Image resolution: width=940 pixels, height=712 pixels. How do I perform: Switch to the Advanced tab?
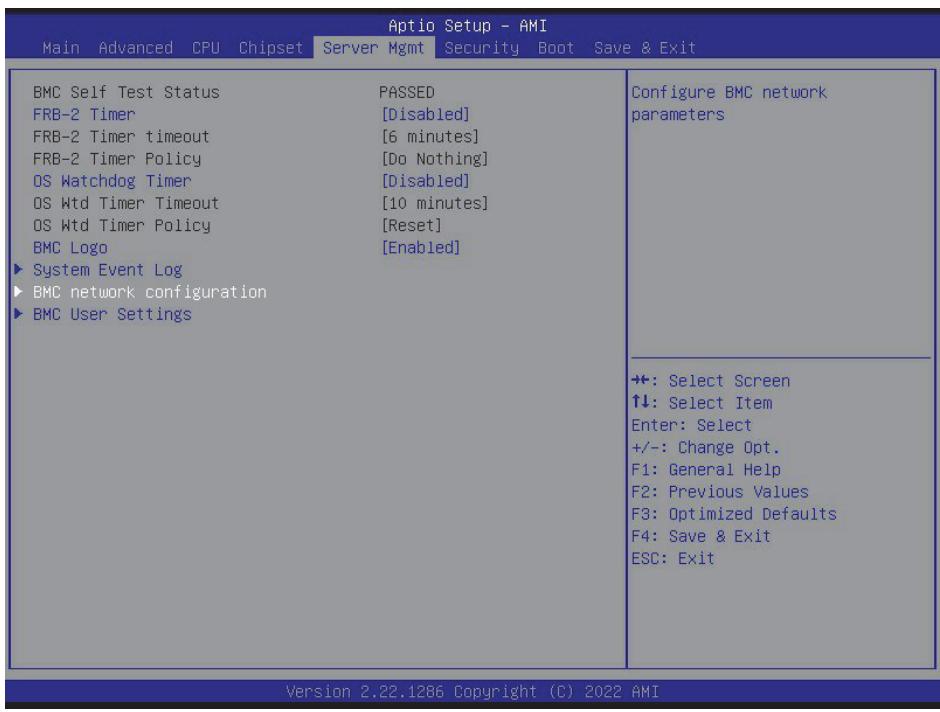coord(135,47)
